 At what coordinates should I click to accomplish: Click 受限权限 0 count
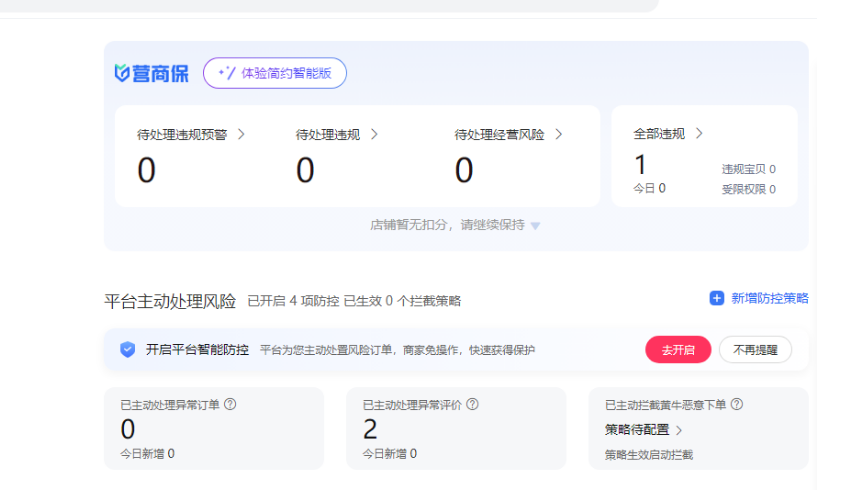pos(748,189)
